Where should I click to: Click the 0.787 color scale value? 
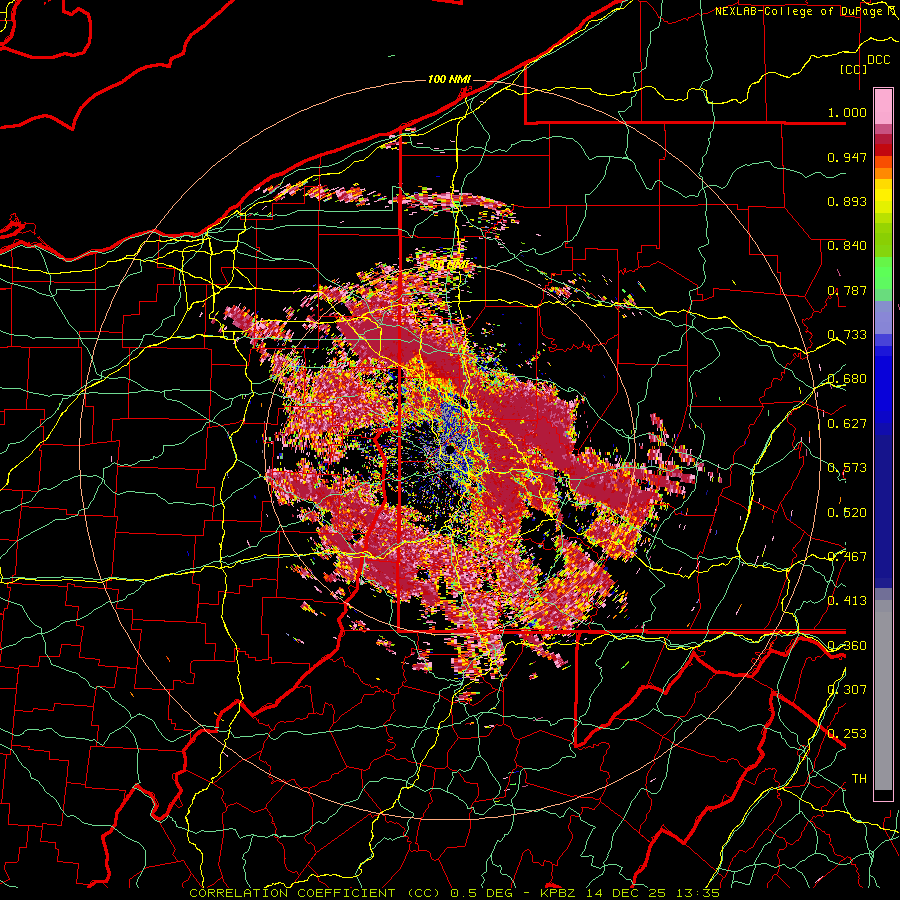pos(847,290)
